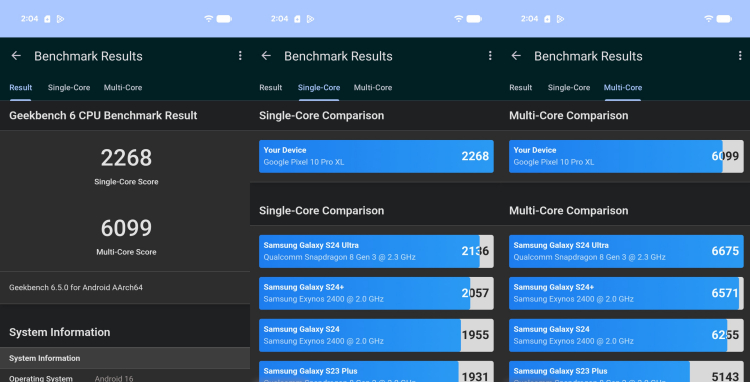Tap Play Store notification icon on right phone

(561, 19)
